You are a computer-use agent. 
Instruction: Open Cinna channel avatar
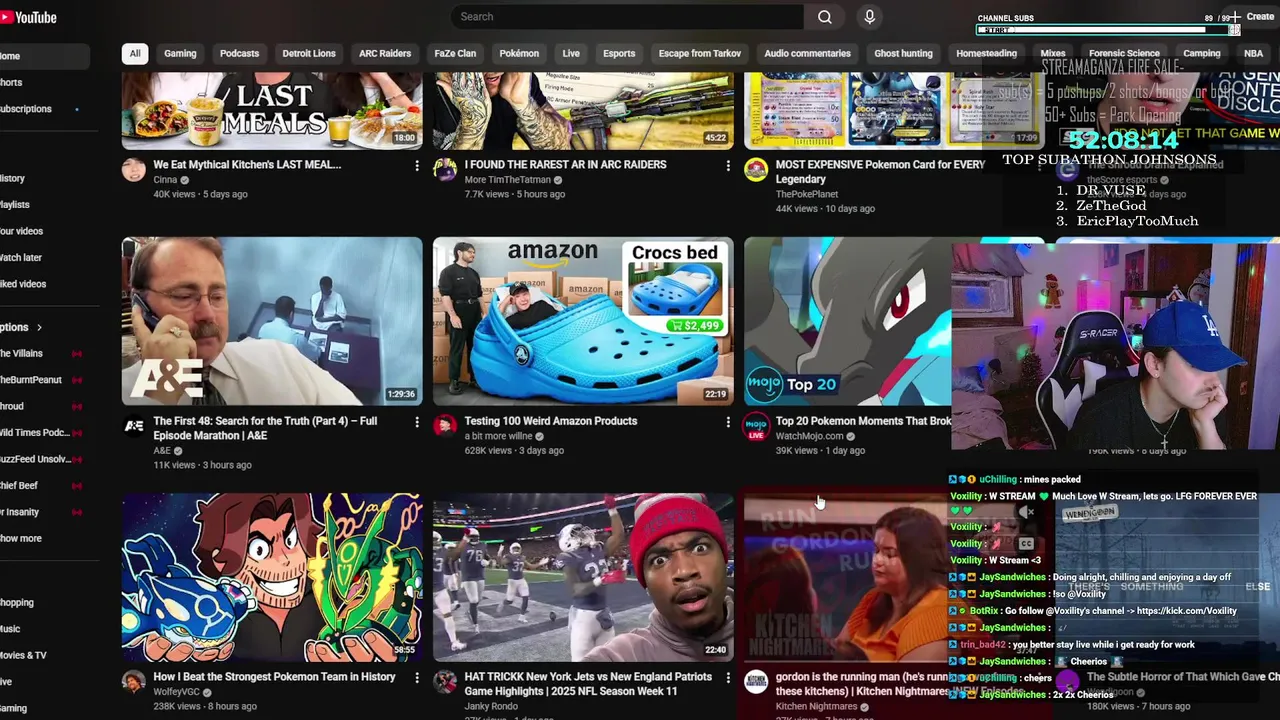point(134,169)
